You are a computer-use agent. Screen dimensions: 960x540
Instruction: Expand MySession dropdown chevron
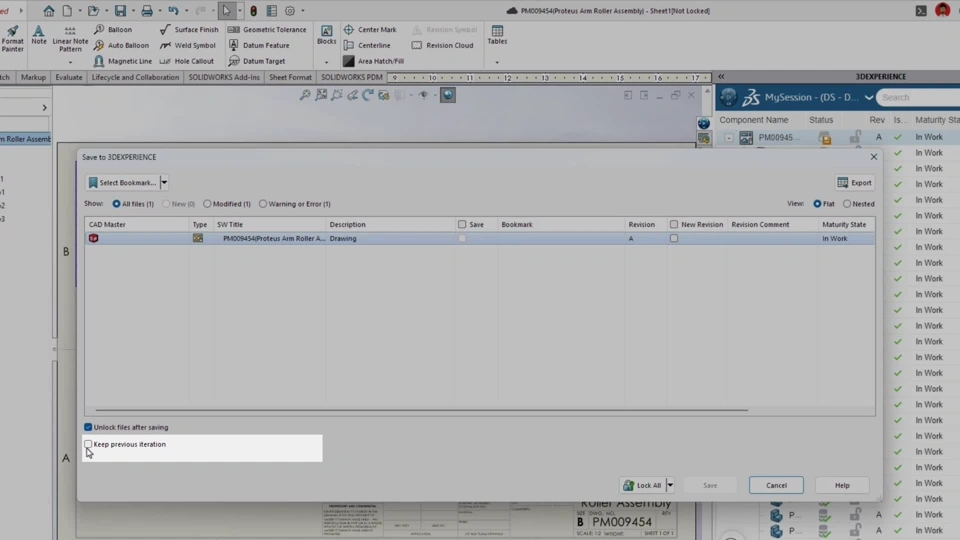tap(869, 97)
